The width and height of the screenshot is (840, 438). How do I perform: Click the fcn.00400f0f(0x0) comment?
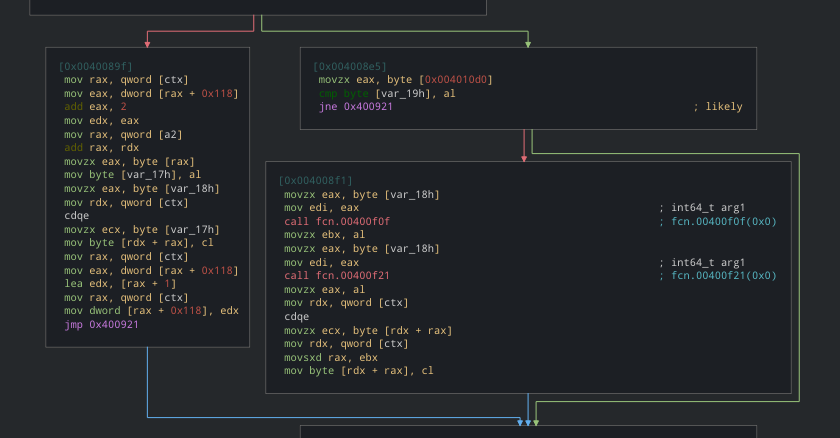click(723, 221)
